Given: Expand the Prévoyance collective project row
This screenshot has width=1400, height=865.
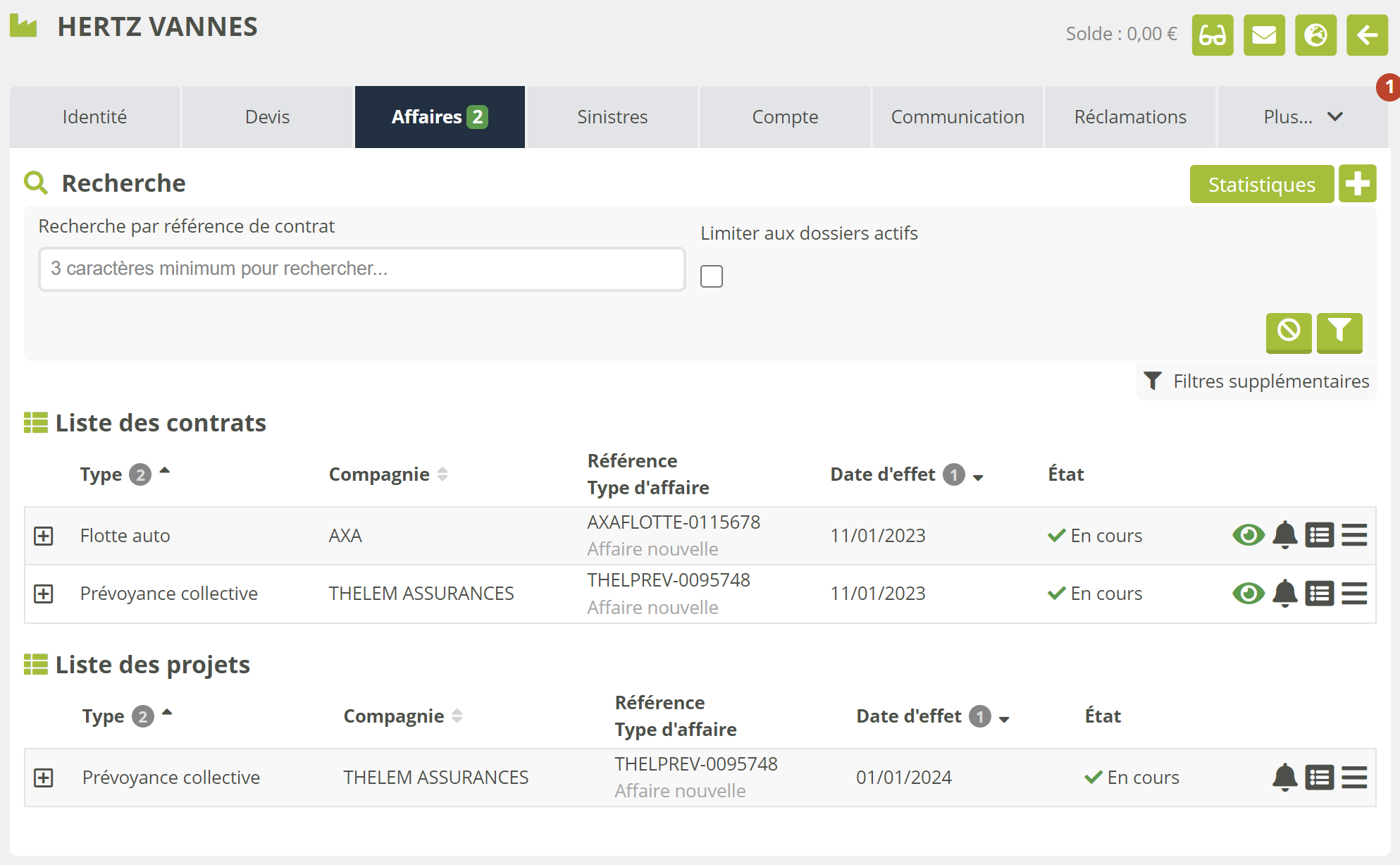Looking at the screenshot, I should [44, 778].
